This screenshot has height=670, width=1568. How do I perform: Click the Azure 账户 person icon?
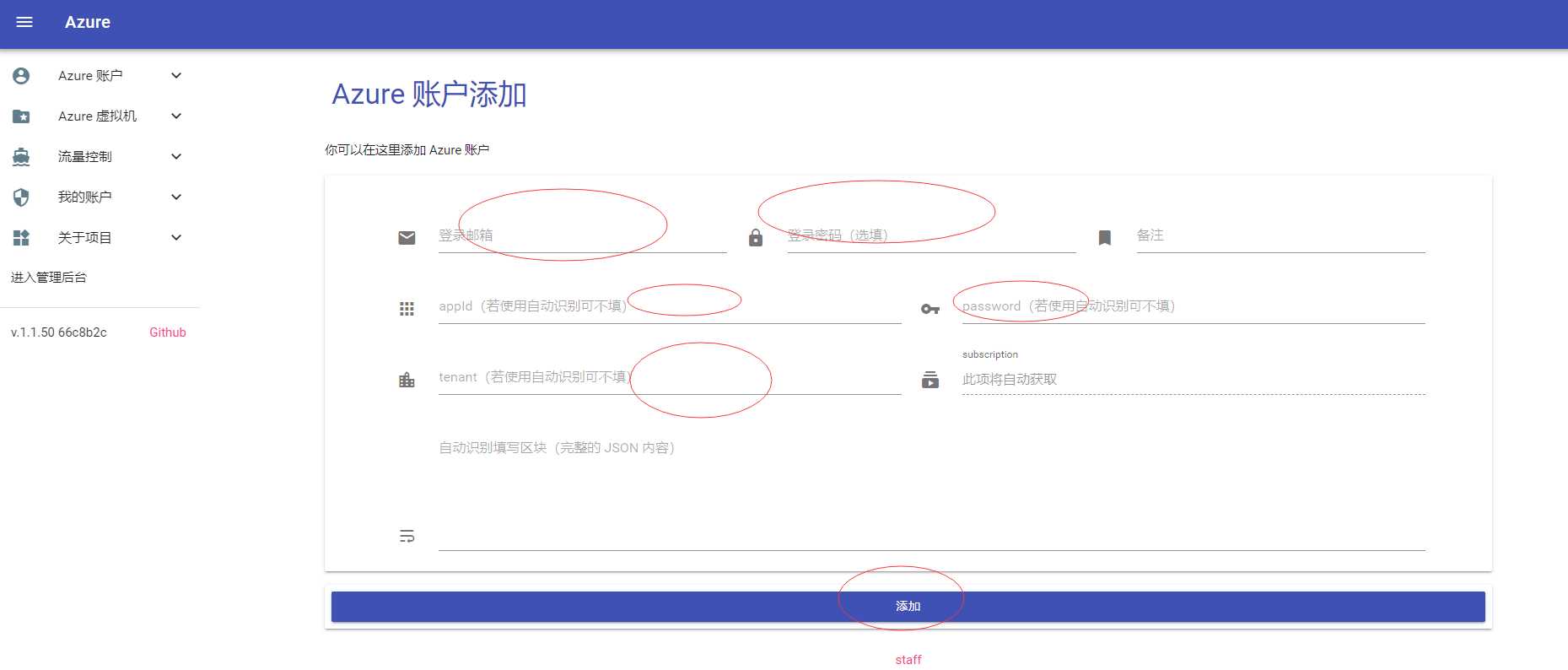tap(21, 76)
